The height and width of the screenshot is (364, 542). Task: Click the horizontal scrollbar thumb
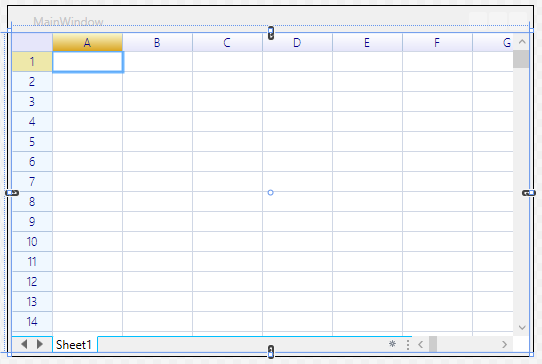pos(433,344)
